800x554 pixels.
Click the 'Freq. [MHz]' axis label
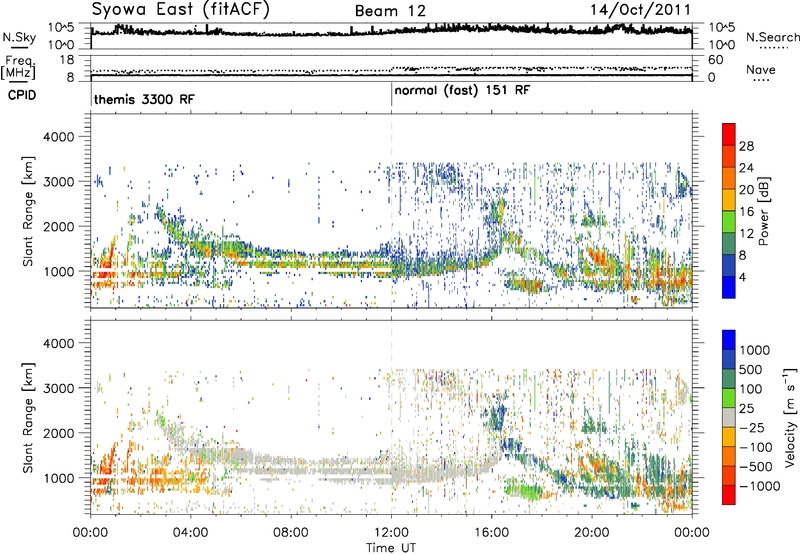tap(18, 67)
